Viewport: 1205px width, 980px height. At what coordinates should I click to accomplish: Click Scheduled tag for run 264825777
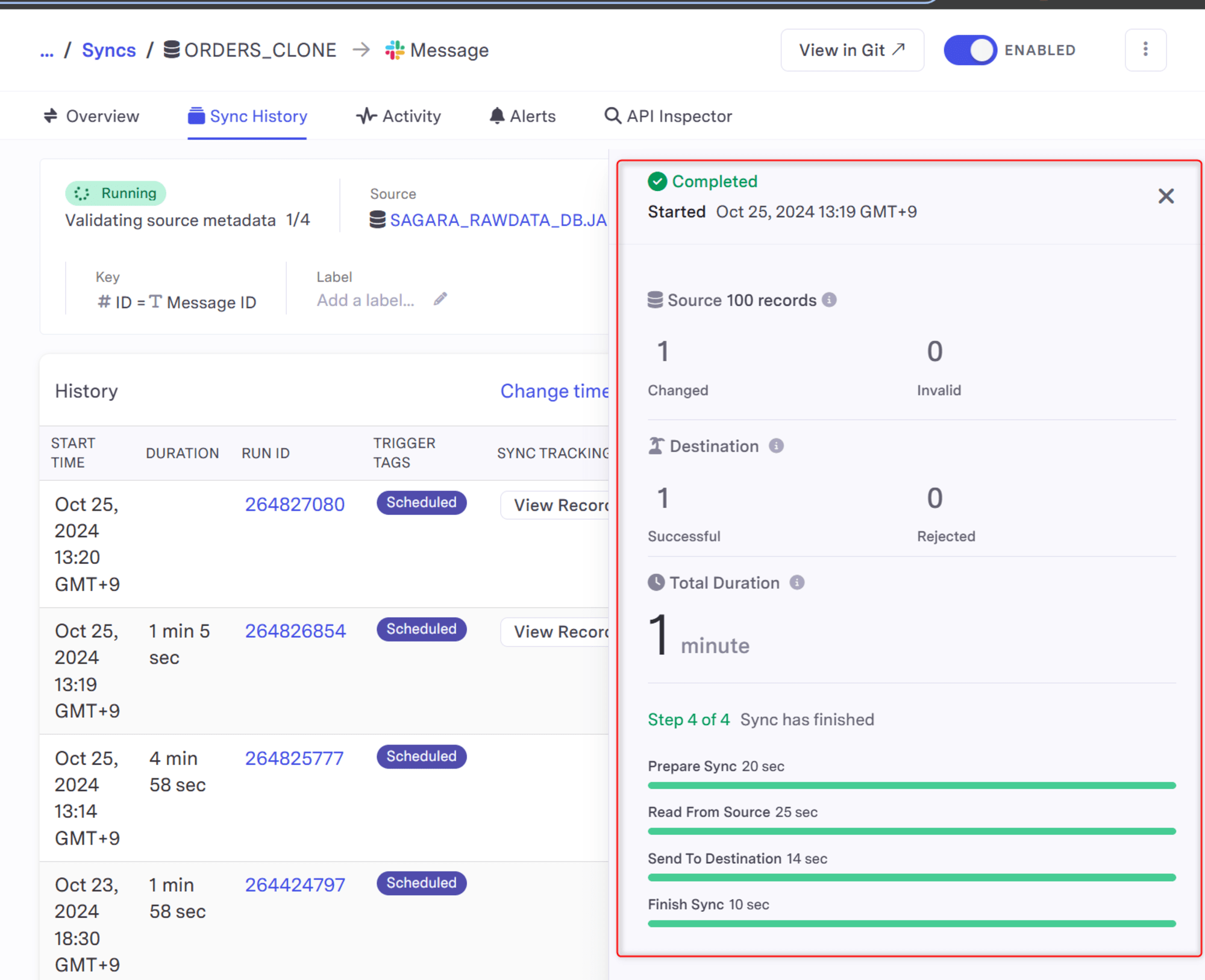pyautogui.click(x=421, y=757)
